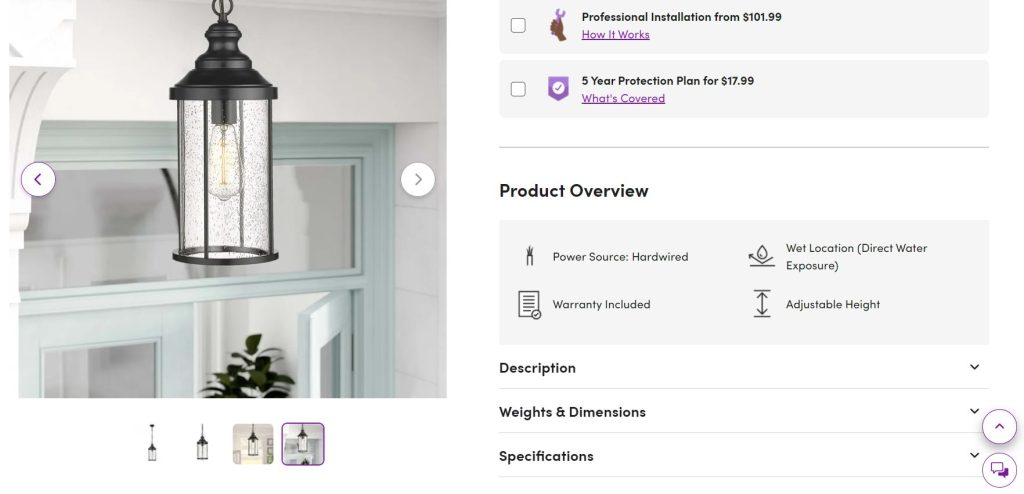This screenshot has width=1024, height=494.
Task: Open the How It Works link
Action: (615, 34)
